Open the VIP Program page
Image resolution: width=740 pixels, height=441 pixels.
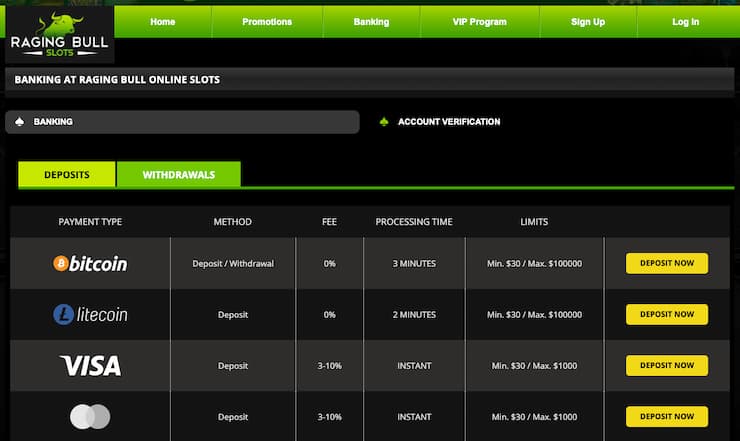point(479,22)
